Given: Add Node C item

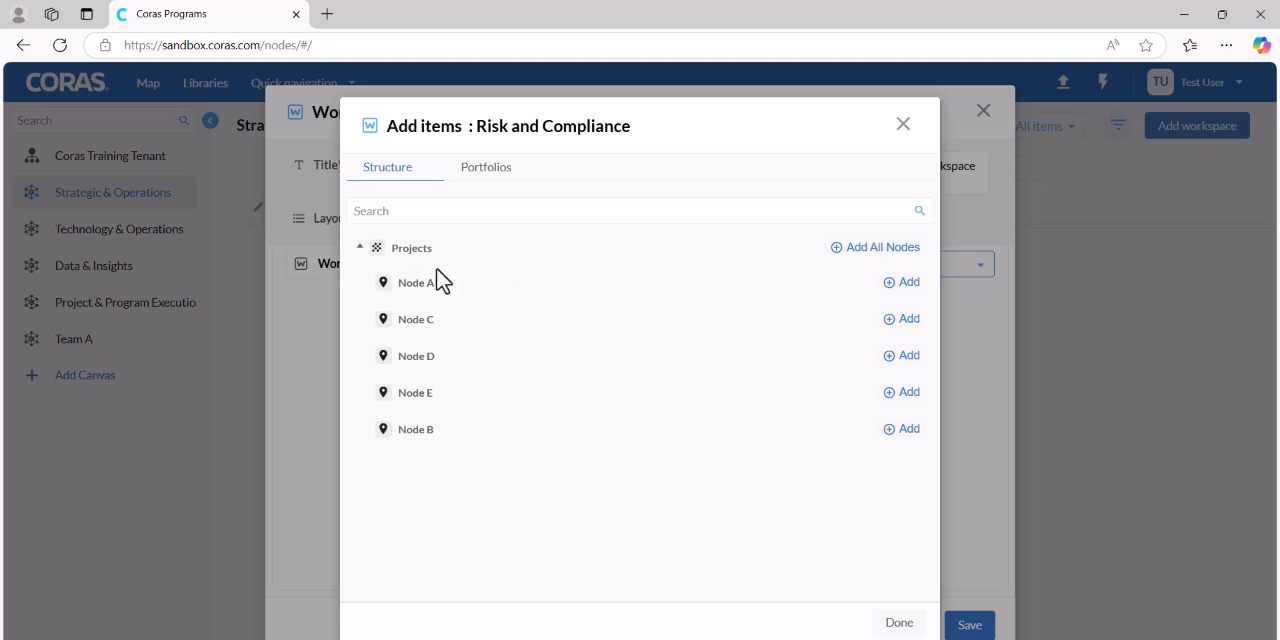Looking at the screenshot, I should 901,319.
